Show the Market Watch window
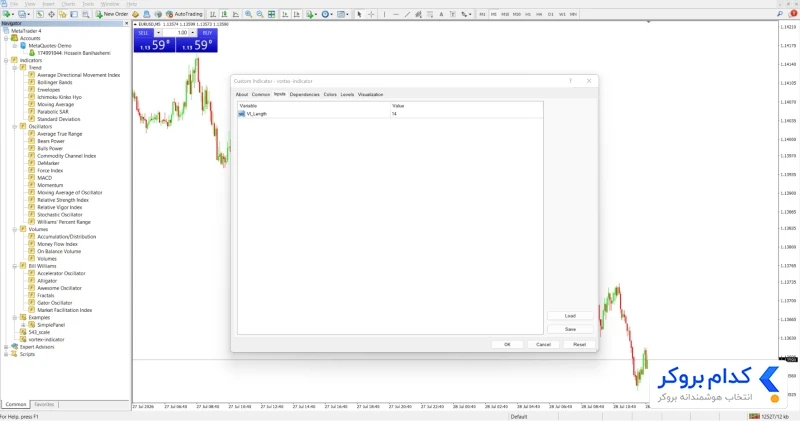800x421 pixels. 39,14
